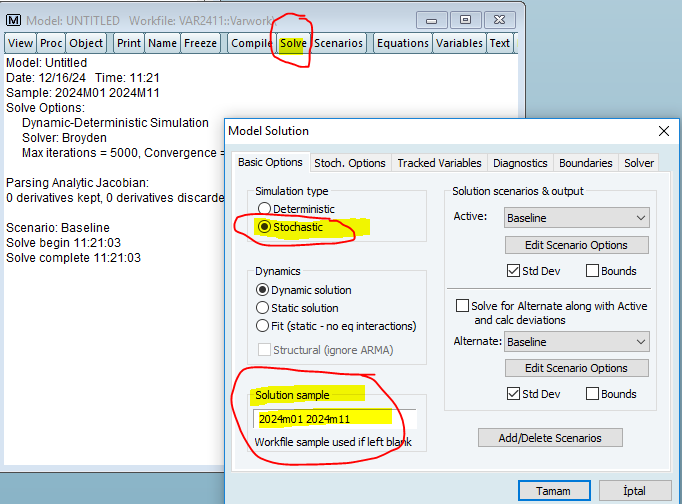Click Freeze in the model toolbar

(x=200, y=43)
